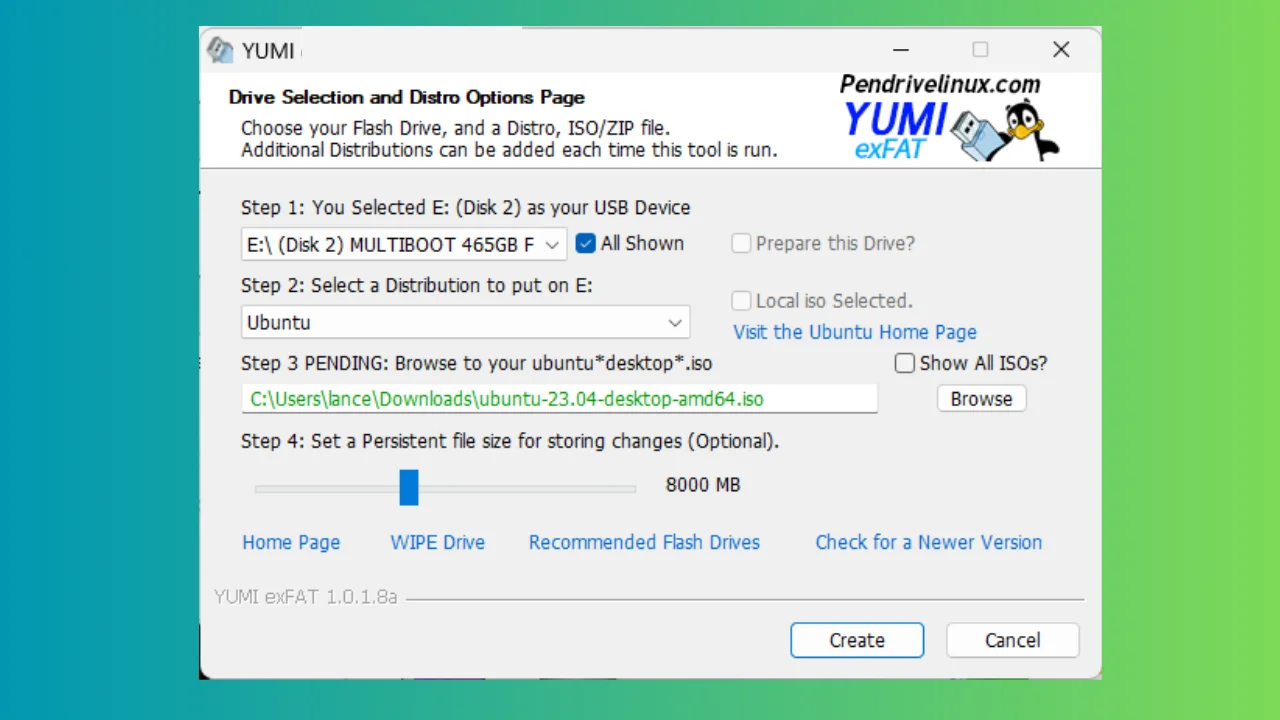Click the Step 3 PENDING browse label
The image size is (1280, 720).
point(477,363)
